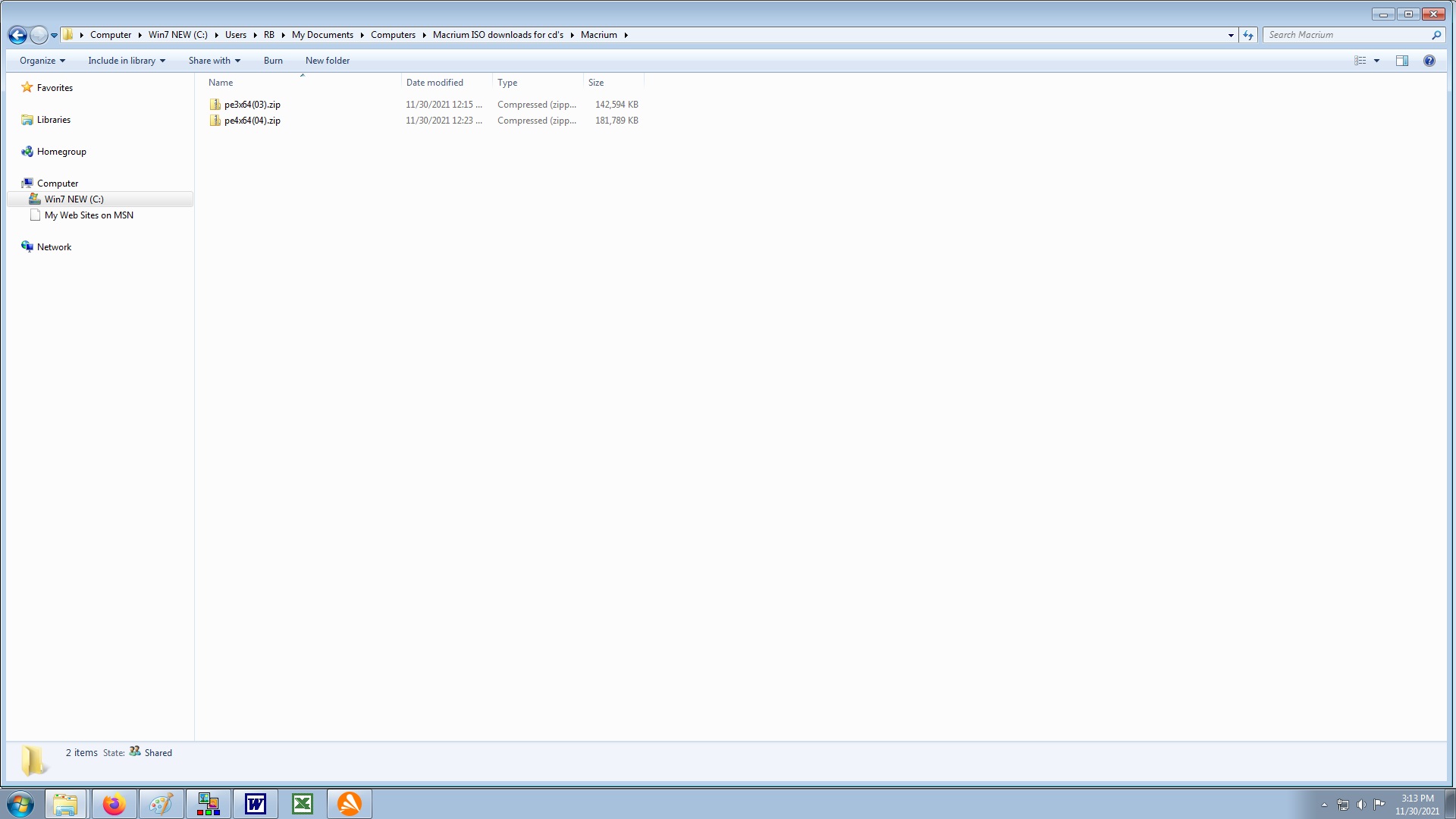Click the search magnifier icon
The image size is (1456, 819).
tap(1436, 35)
